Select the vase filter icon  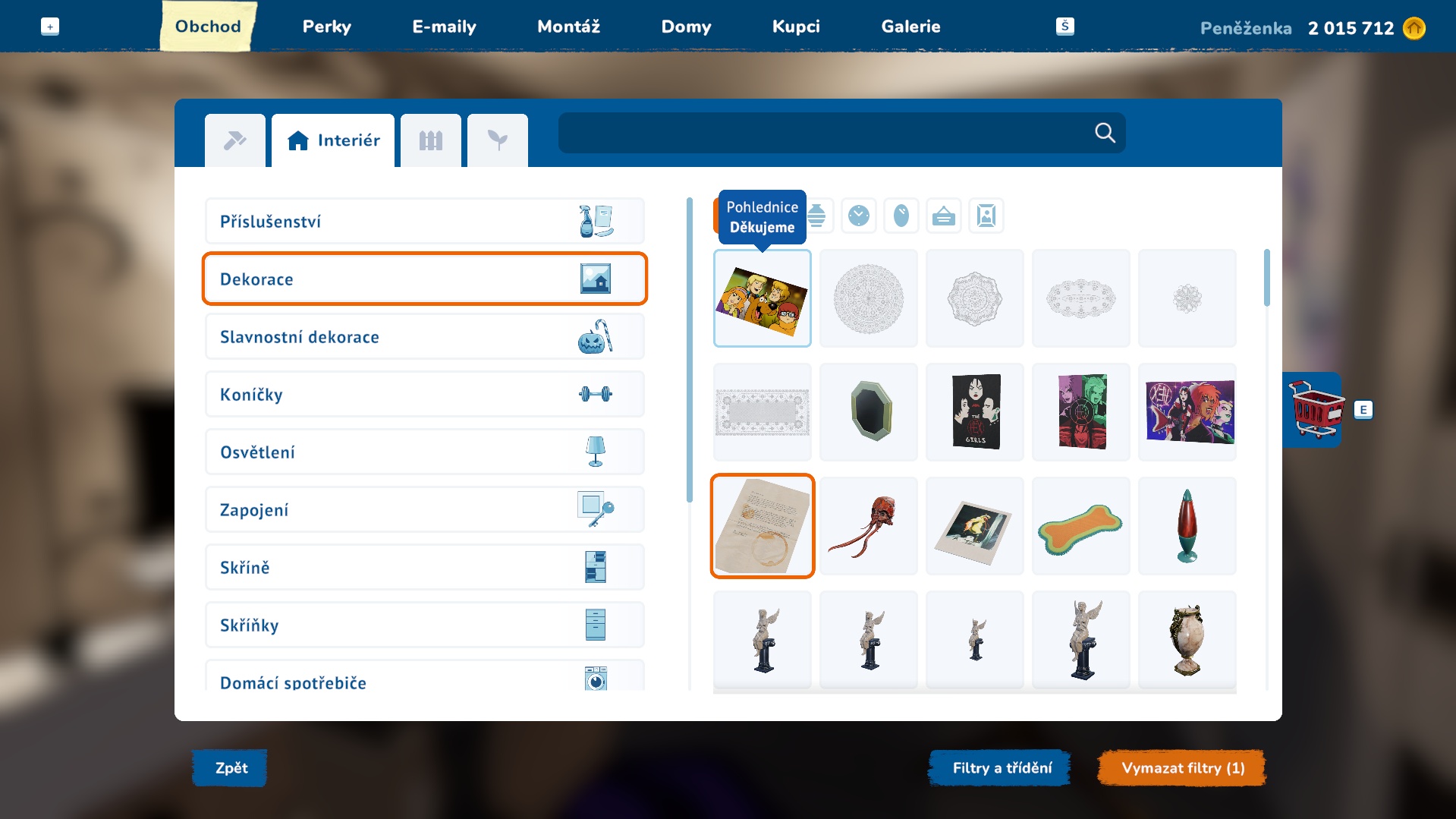pos(818,216)
